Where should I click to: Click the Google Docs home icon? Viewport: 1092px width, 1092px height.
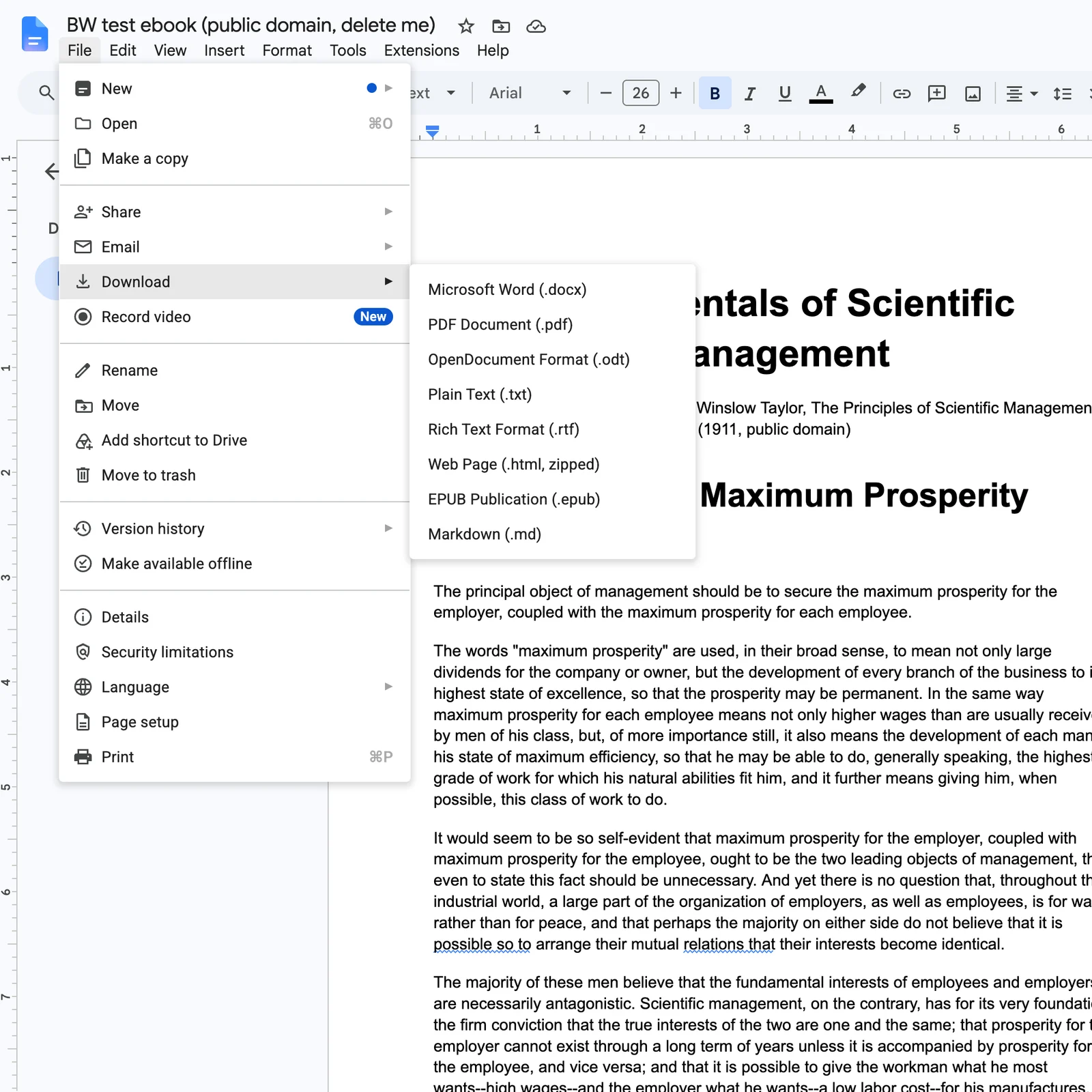pos(35,34)
